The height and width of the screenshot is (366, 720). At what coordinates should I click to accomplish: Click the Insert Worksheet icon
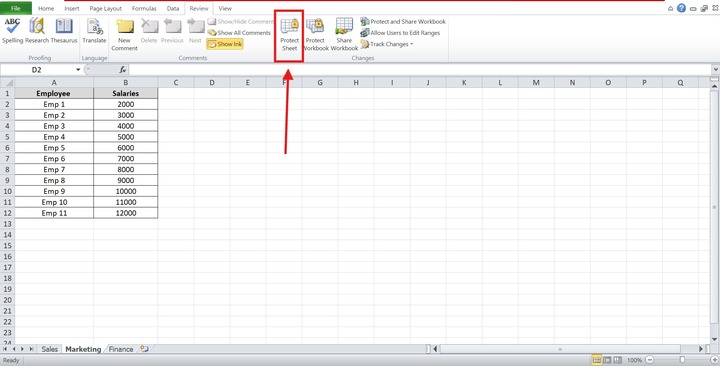144,349
